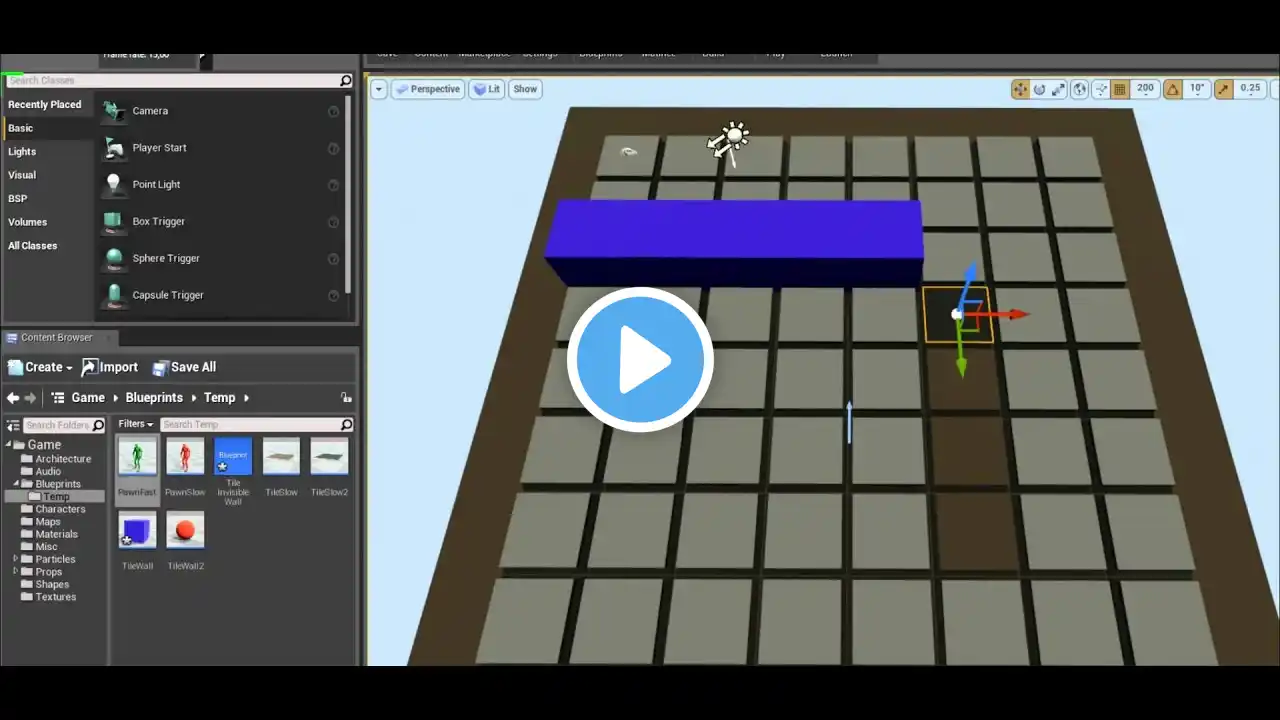Viewport: 1280px width, 720px height.
Task: Toggle scale snapping icon
Action: [x=1225, y=89]
